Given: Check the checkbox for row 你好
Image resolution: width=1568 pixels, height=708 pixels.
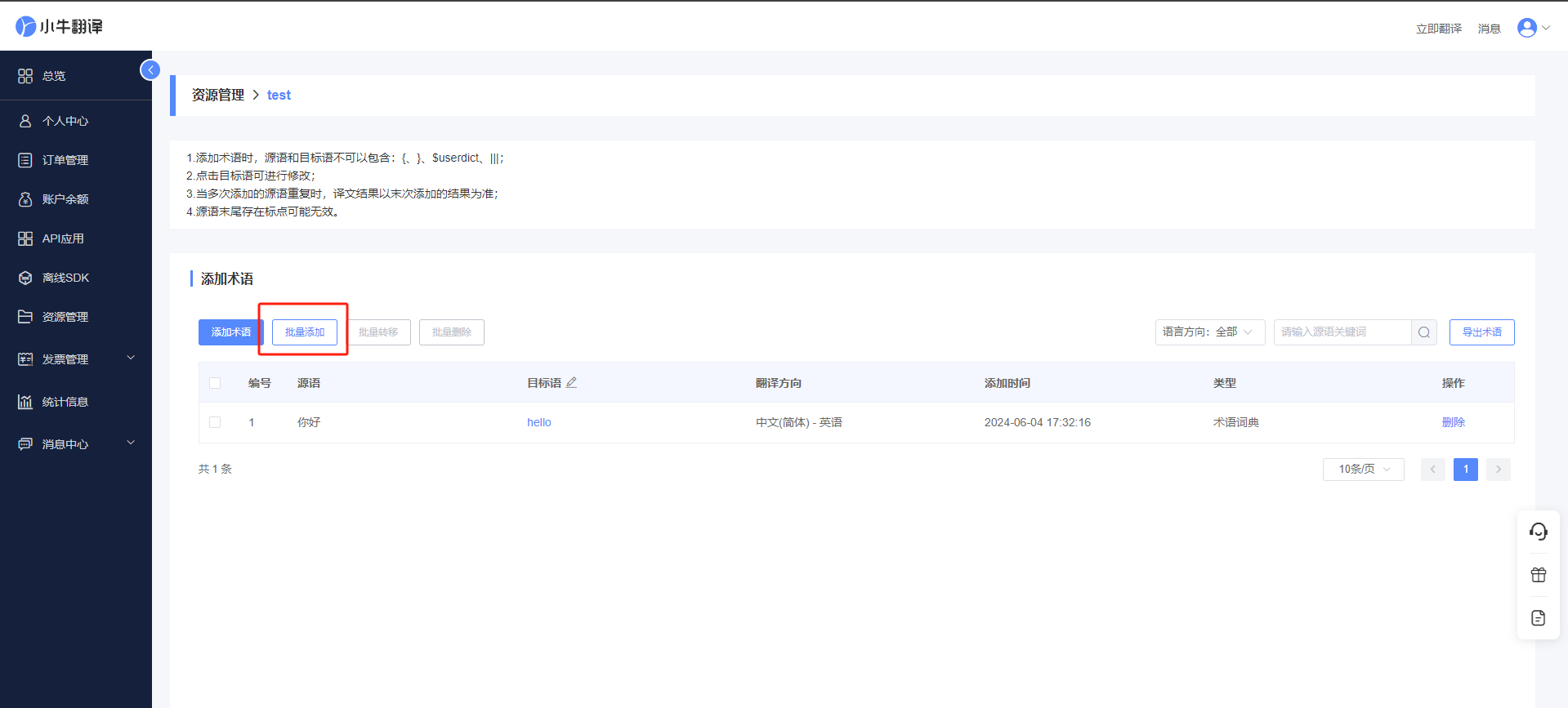Looking at the screenshot, I should 215,422.
